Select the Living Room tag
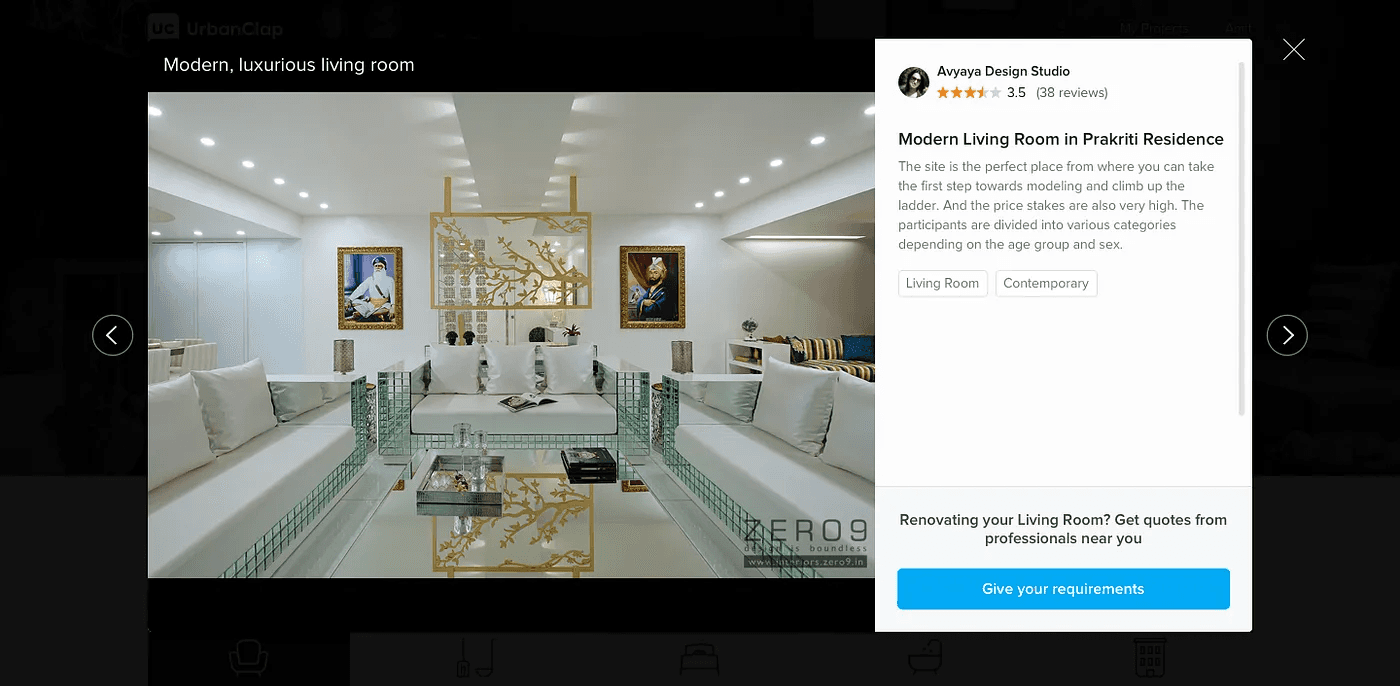 coord(943,284)
